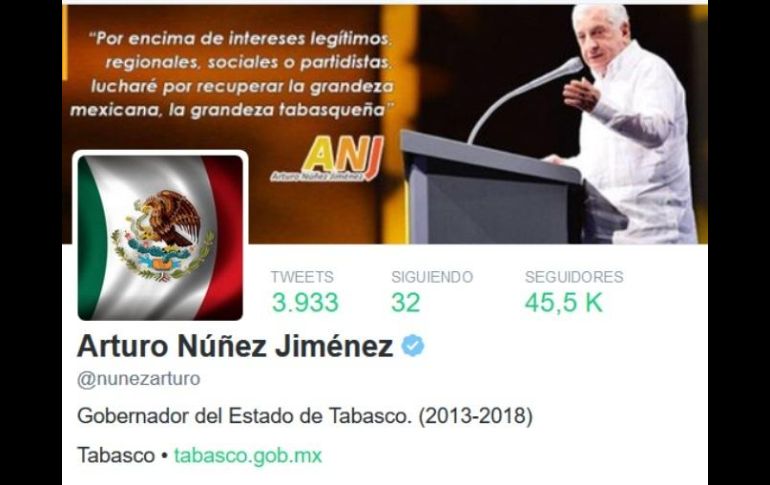
Task: Select the TWEETS count tab
Action: coord(305,291)
